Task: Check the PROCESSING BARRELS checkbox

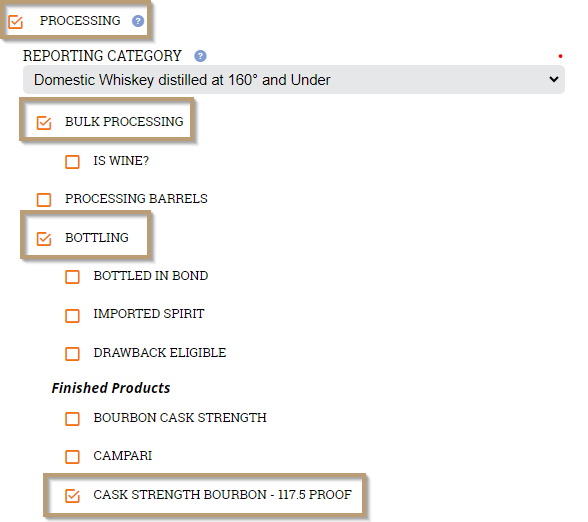Action: 44,200
